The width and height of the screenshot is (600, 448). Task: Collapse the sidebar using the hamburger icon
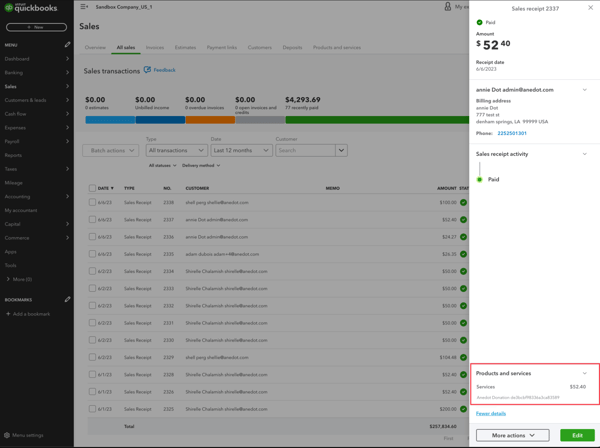[84, 7]
